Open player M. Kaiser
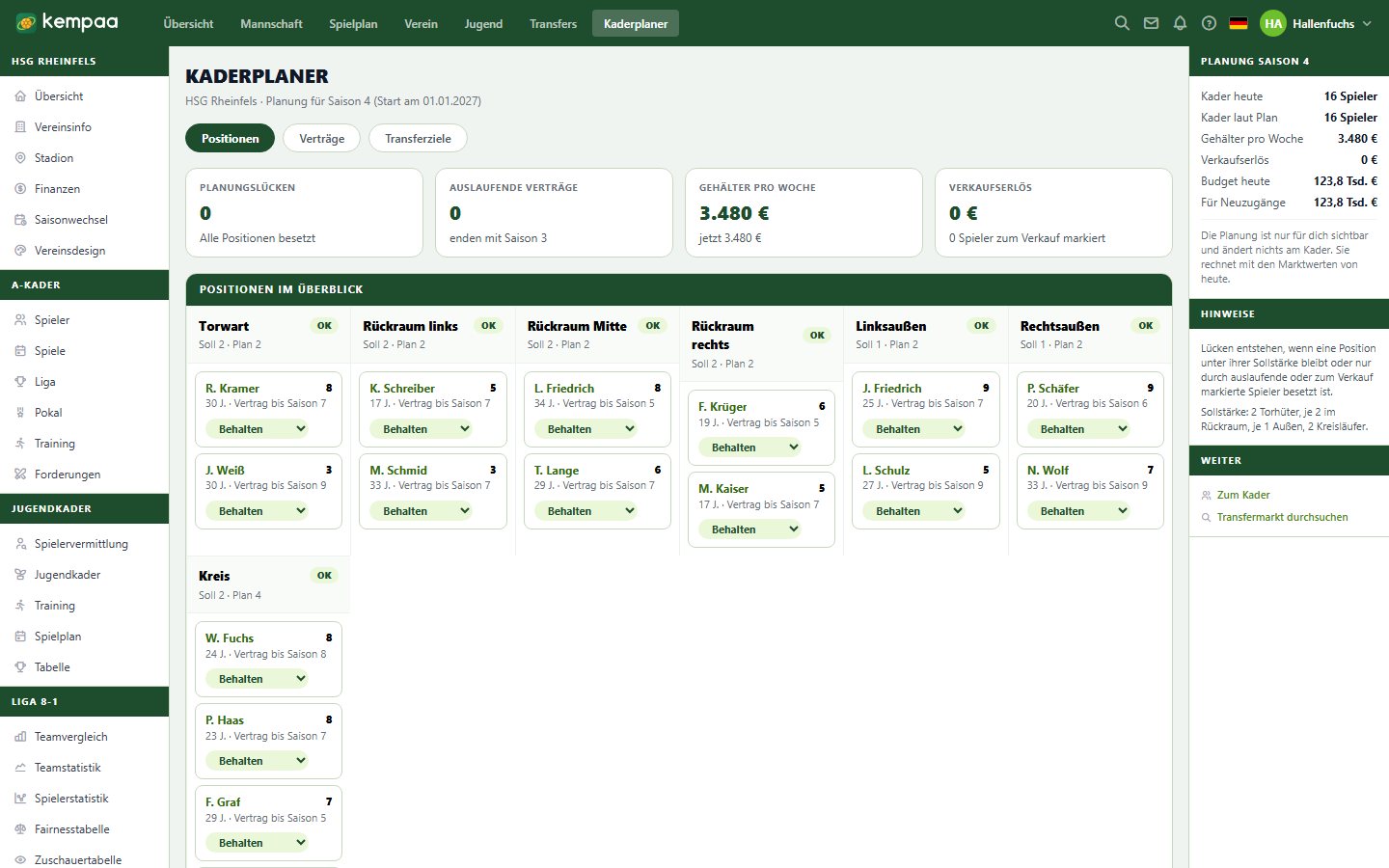The image size is (1389, 868). point(723,488)
